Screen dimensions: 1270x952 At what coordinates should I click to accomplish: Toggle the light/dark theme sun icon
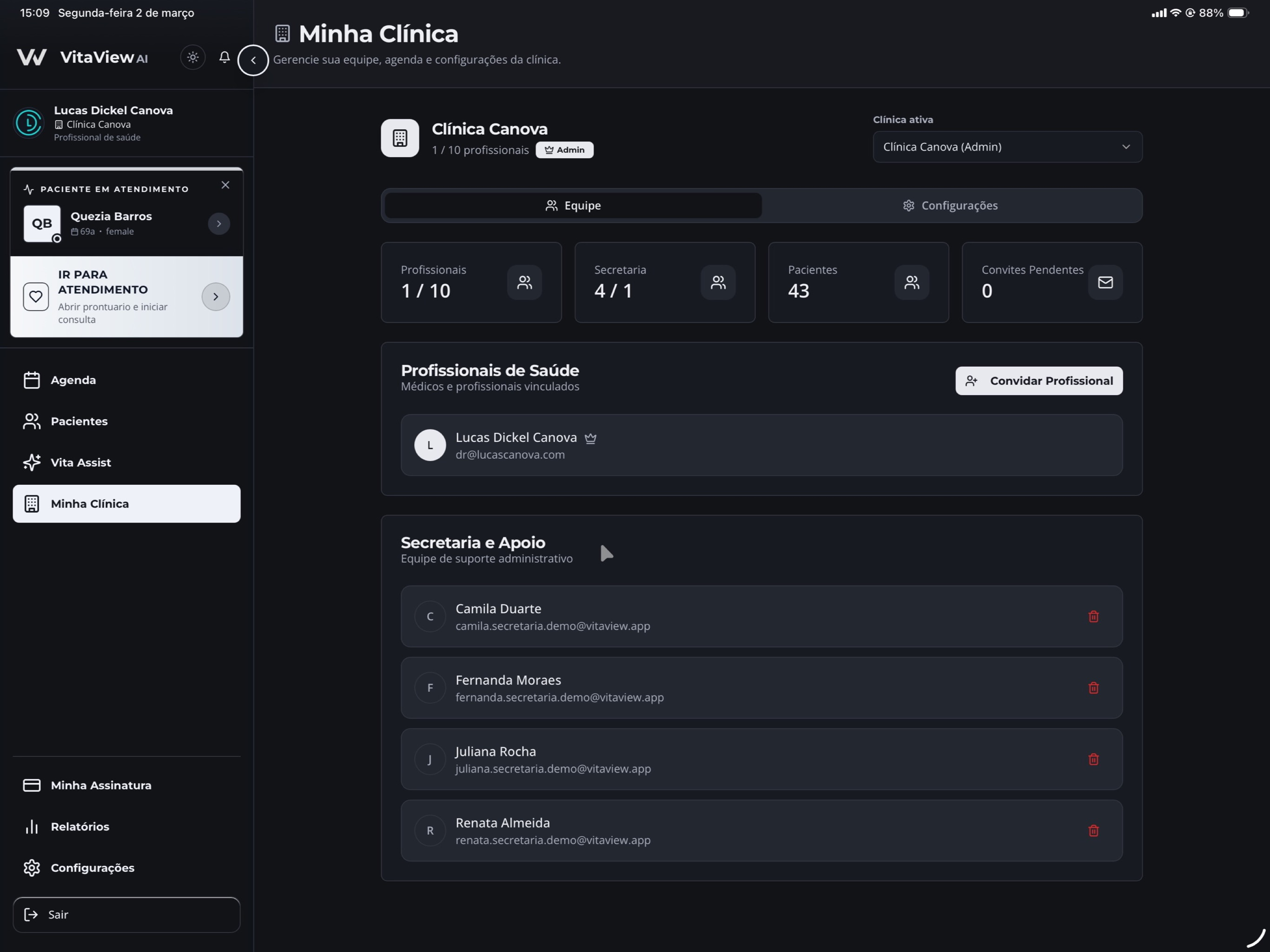click(193, 58)
